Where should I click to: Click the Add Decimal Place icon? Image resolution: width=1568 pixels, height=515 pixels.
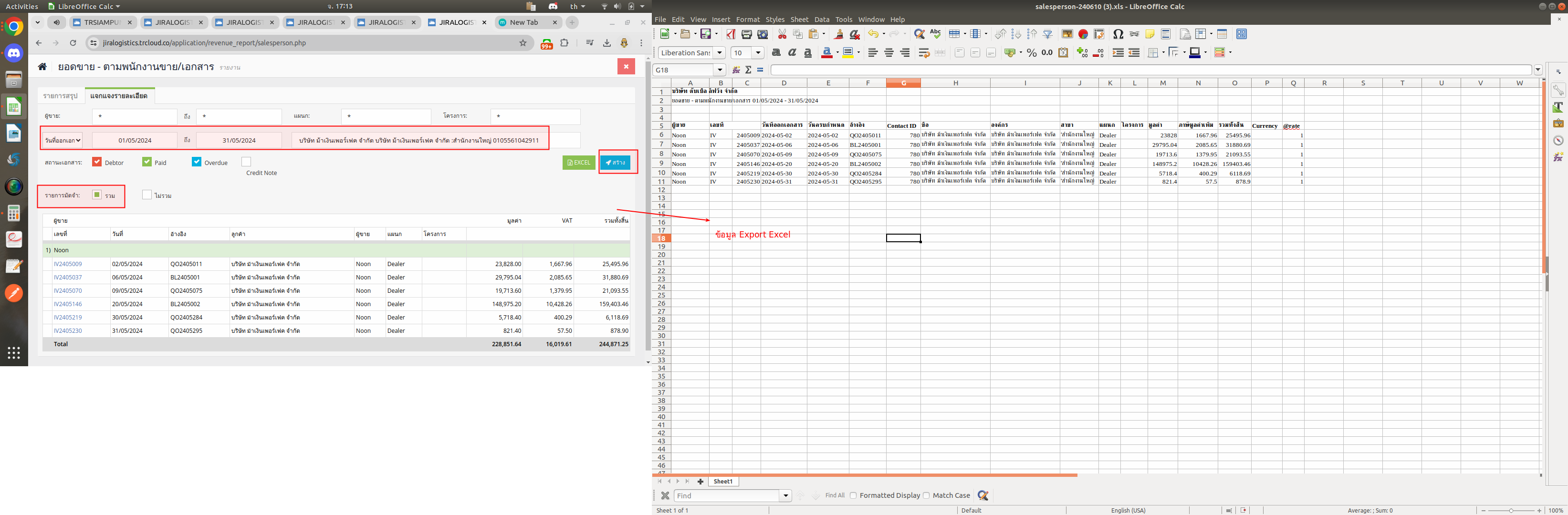coord(1082,53)
